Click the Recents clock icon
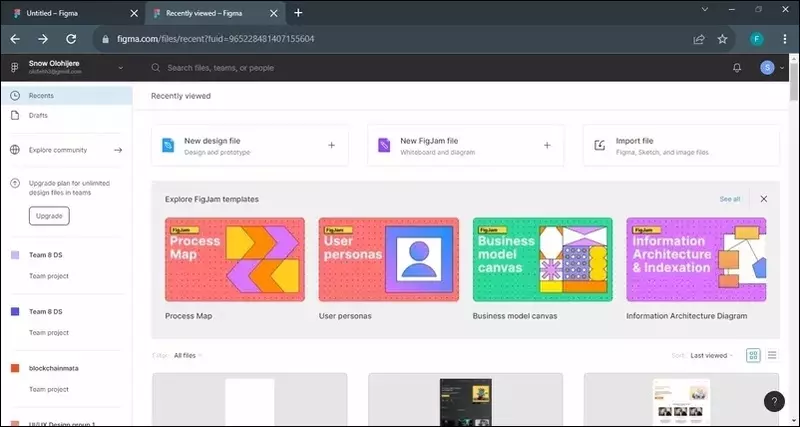This screenshot has height=427, width=800. coord(15,95)
